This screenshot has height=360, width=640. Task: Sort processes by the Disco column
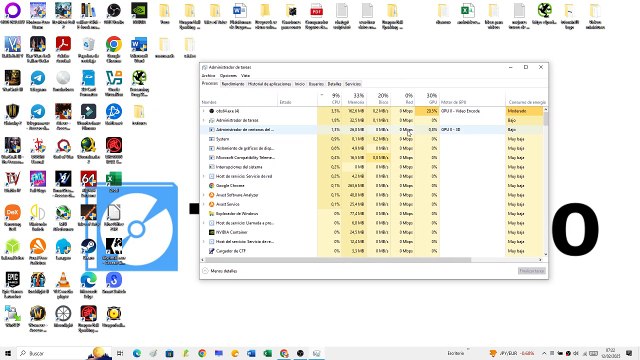378,98
